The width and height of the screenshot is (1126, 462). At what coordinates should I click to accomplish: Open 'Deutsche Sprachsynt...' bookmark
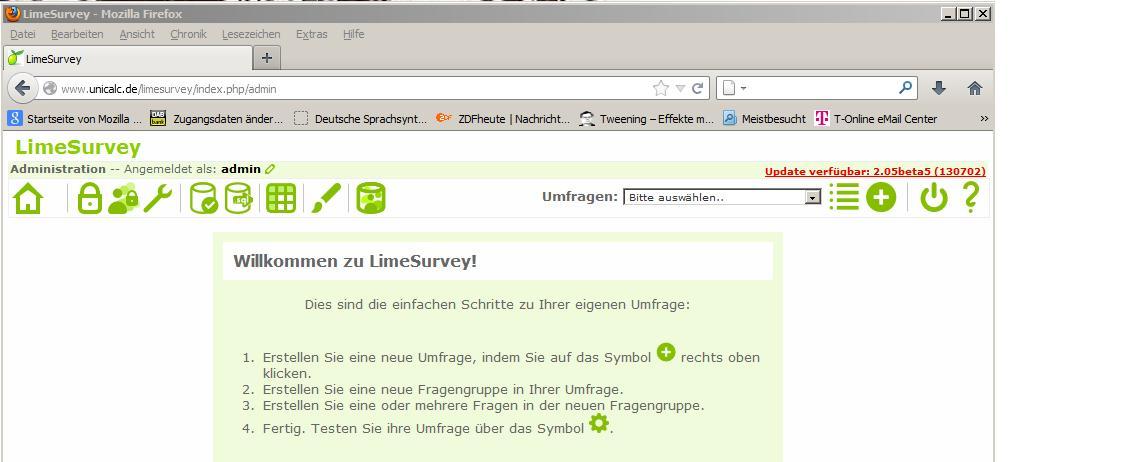pos(360,119)
